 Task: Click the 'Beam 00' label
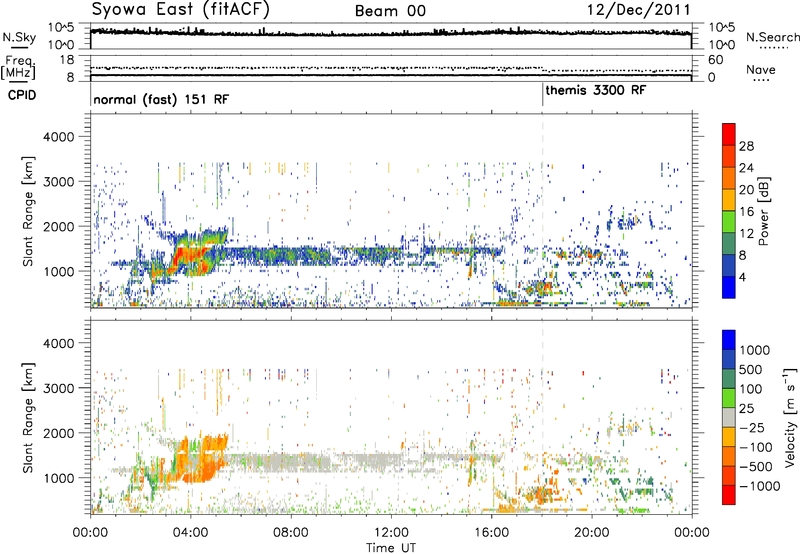pos(390,11)
